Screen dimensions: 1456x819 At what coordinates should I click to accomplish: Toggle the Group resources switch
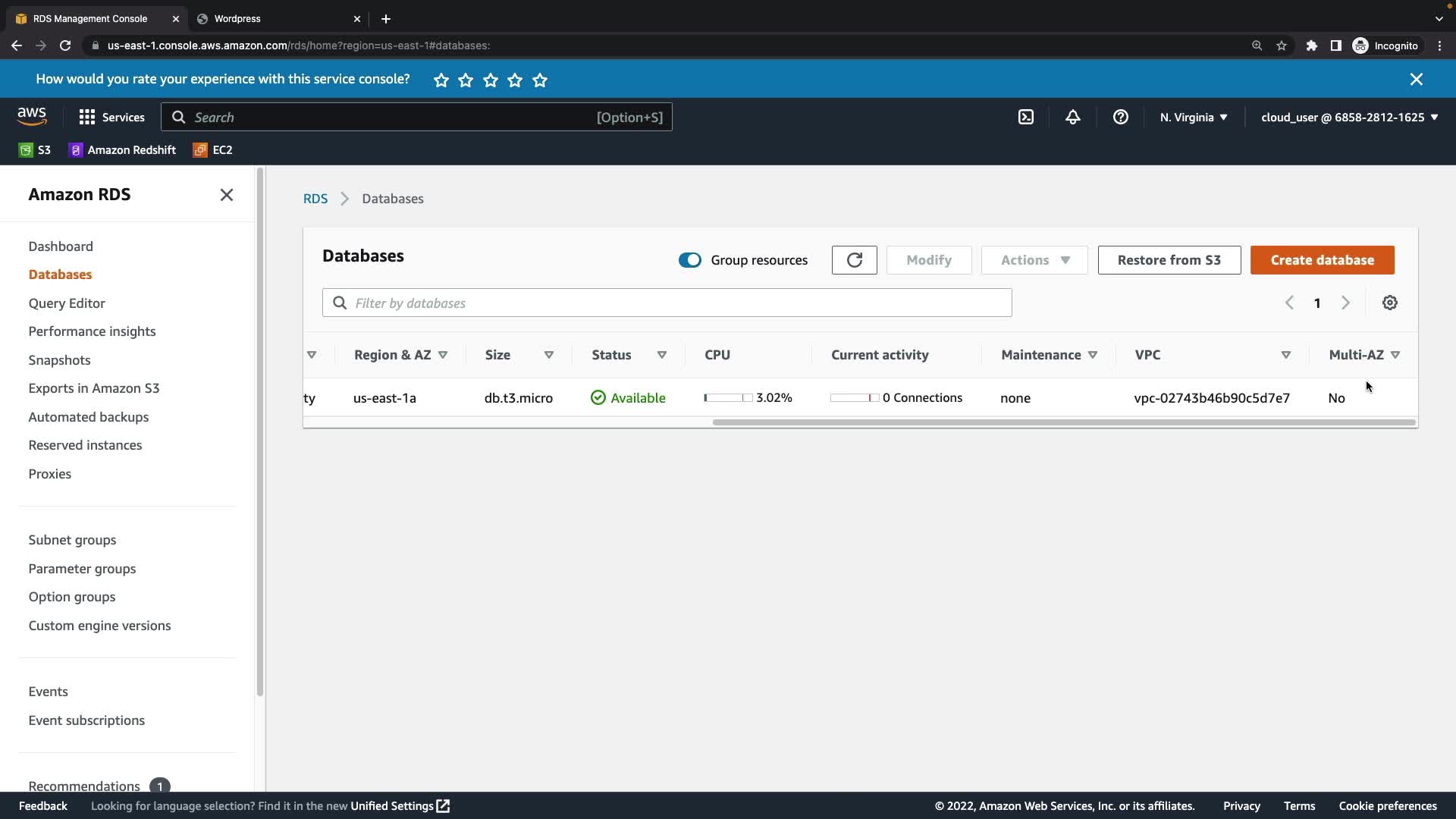pyautogui.click(x=689, y=260)
